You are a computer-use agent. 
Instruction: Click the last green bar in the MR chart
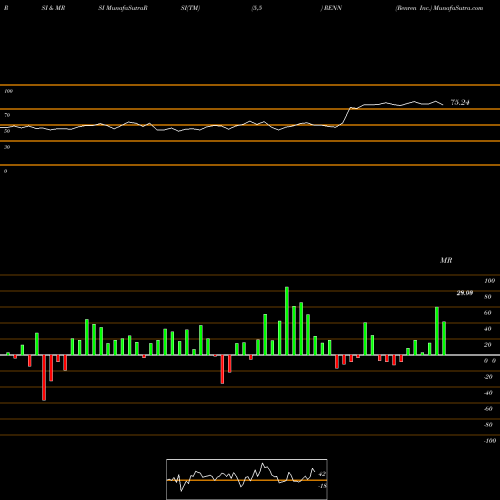point(444,338)
